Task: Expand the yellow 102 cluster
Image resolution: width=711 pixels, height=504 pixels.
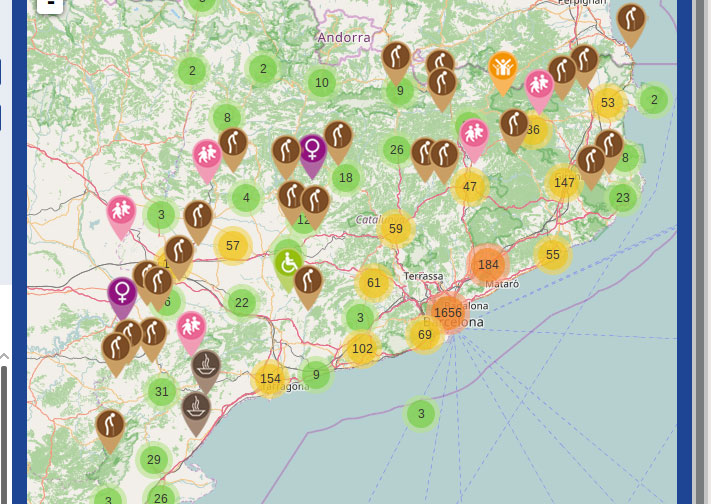Action: tap(362, 349)
